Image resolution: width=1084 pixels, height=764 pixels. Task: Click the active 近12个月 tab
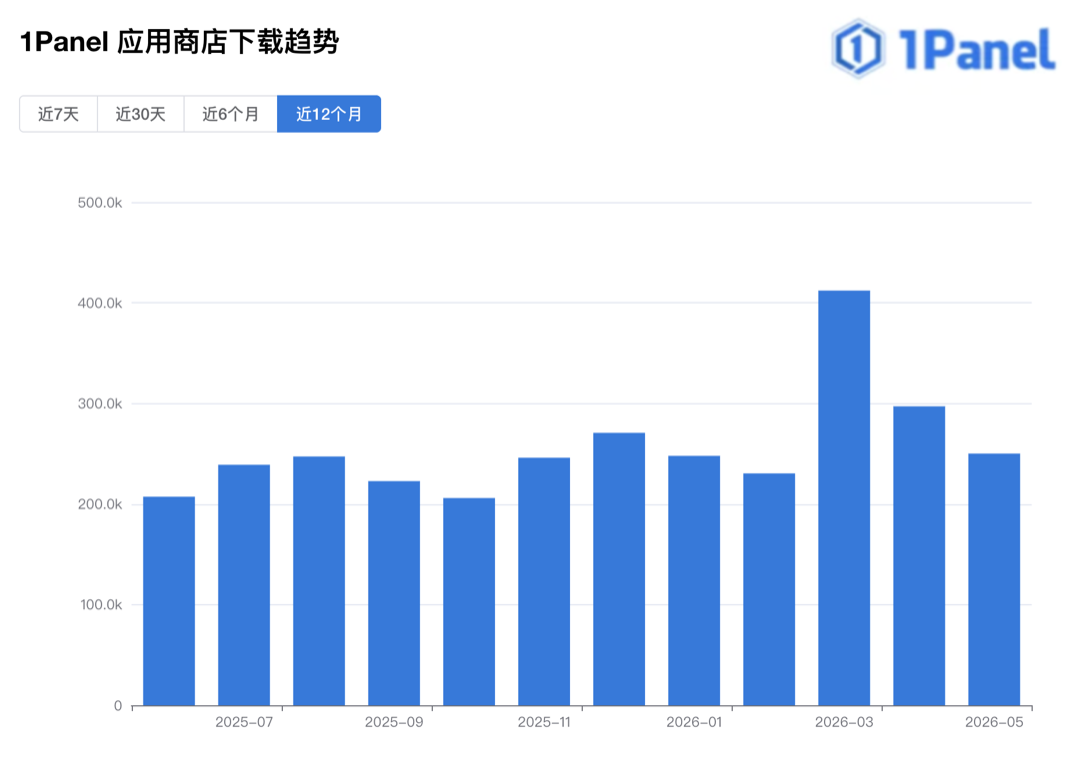tap(329, 114)
